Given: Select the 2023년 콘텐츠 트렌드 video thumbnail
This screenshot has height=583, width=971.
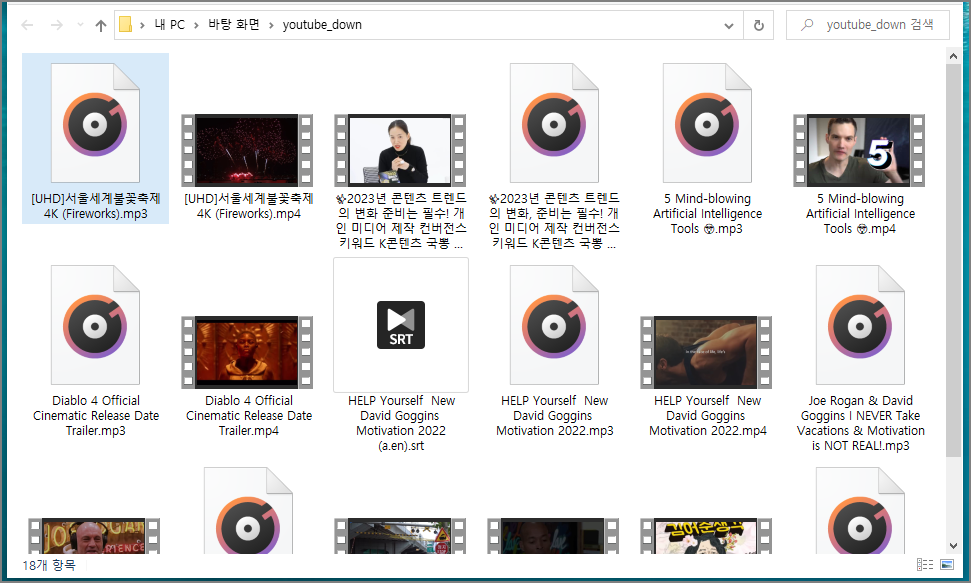Looking at the screenshot, I should 400,151.
